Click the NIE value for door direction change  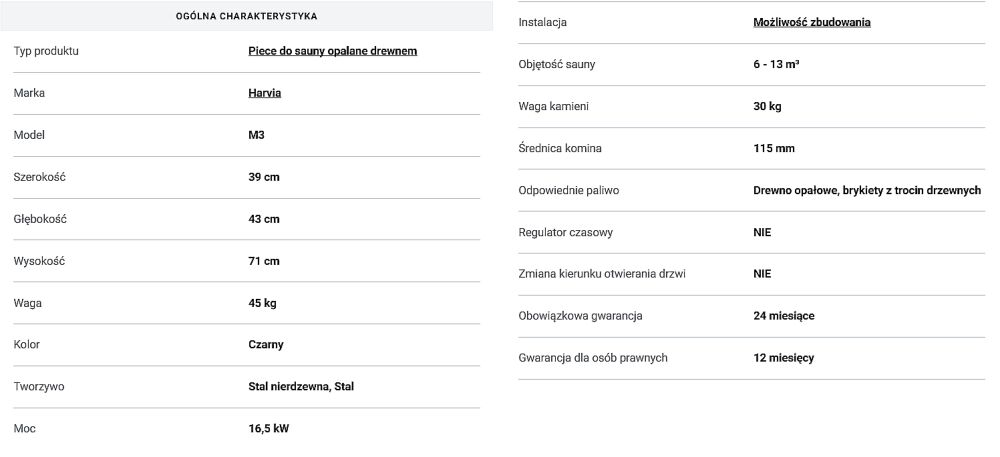pyautogui.click(x=762, y=274)
